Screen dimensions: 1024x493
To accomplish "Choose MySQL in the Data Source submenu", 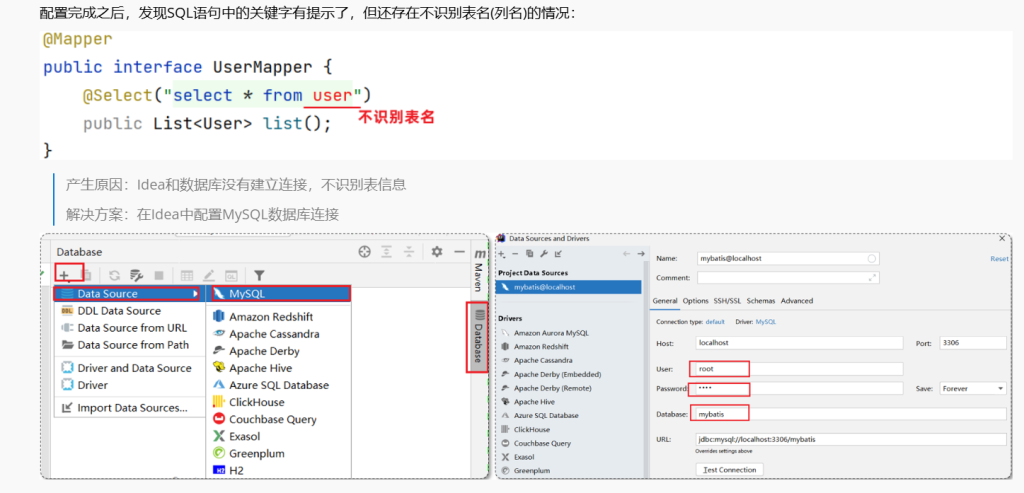I will point(279,294).
